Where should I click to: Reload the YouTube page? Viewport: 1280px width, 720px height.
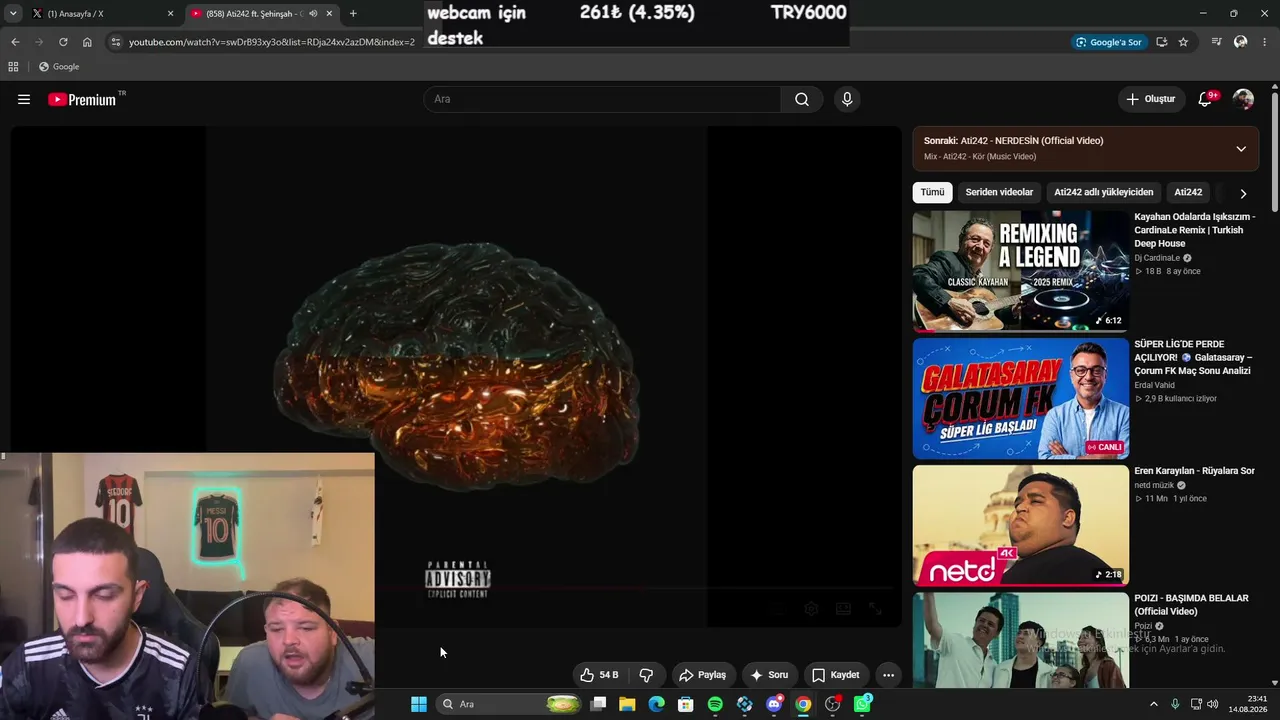63,42
